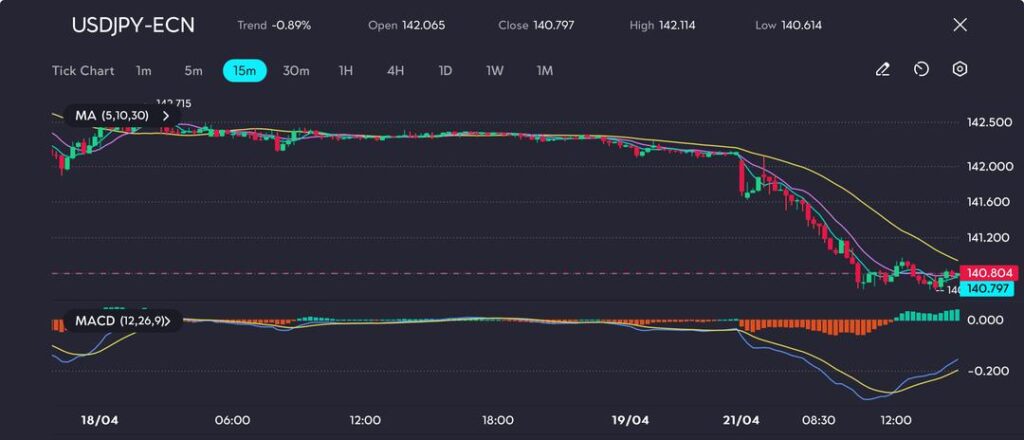
Task: Select the 1M monthly timeframe
Action: (x=545, y=71)
